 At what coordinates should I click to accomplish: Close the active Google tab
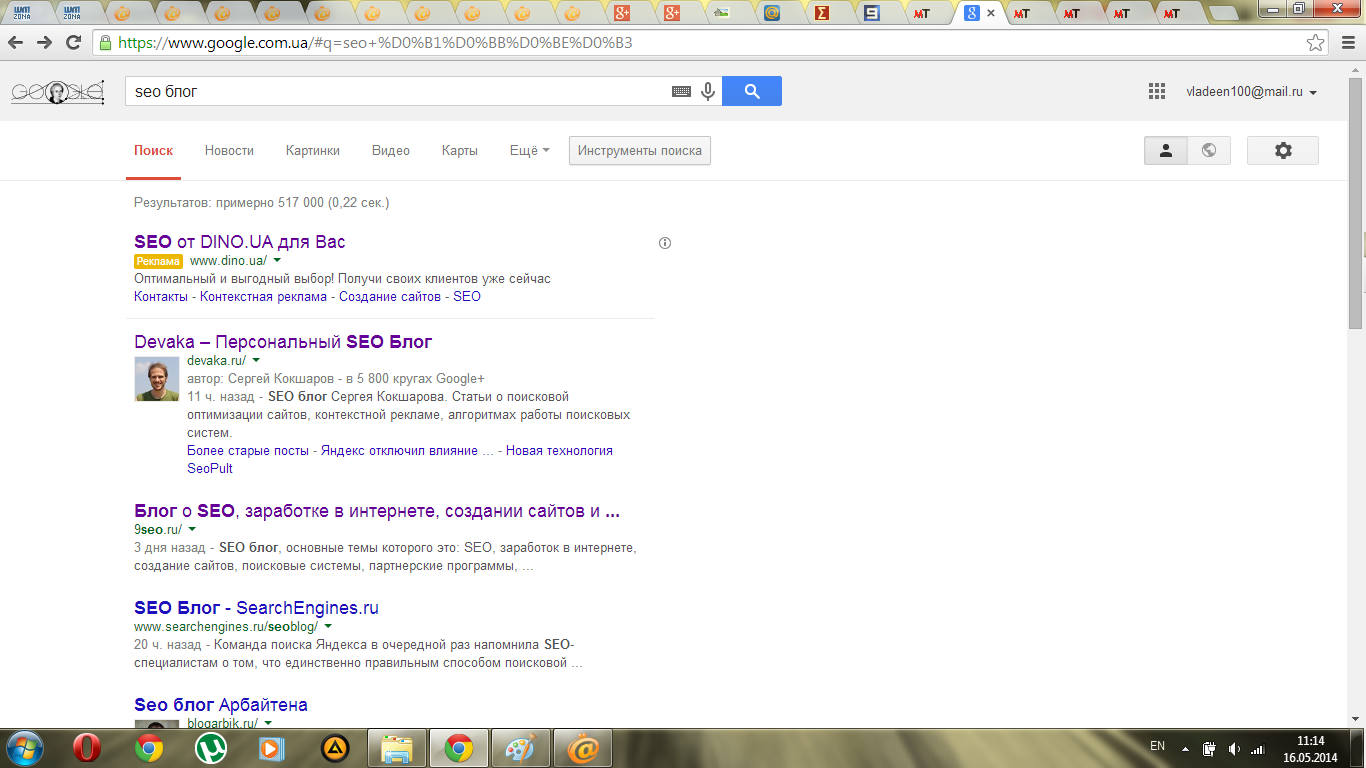click(991, 13)
